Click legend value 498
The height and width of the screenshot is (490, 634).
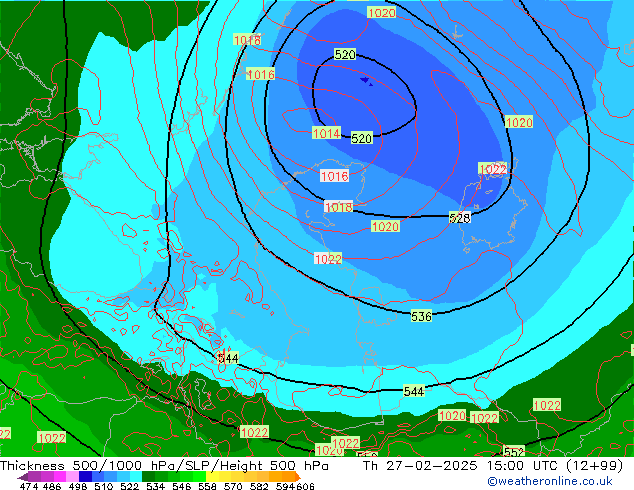pos(78,486)
